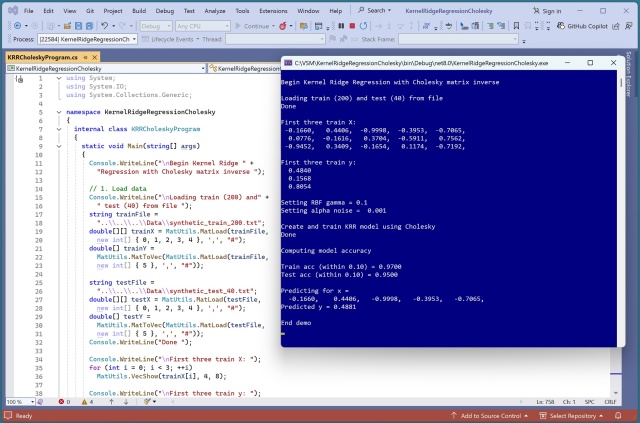Click the GitHub Copilot icon
Screen dimensions: 640x423
pyautogui.click(x=561, y=26)
